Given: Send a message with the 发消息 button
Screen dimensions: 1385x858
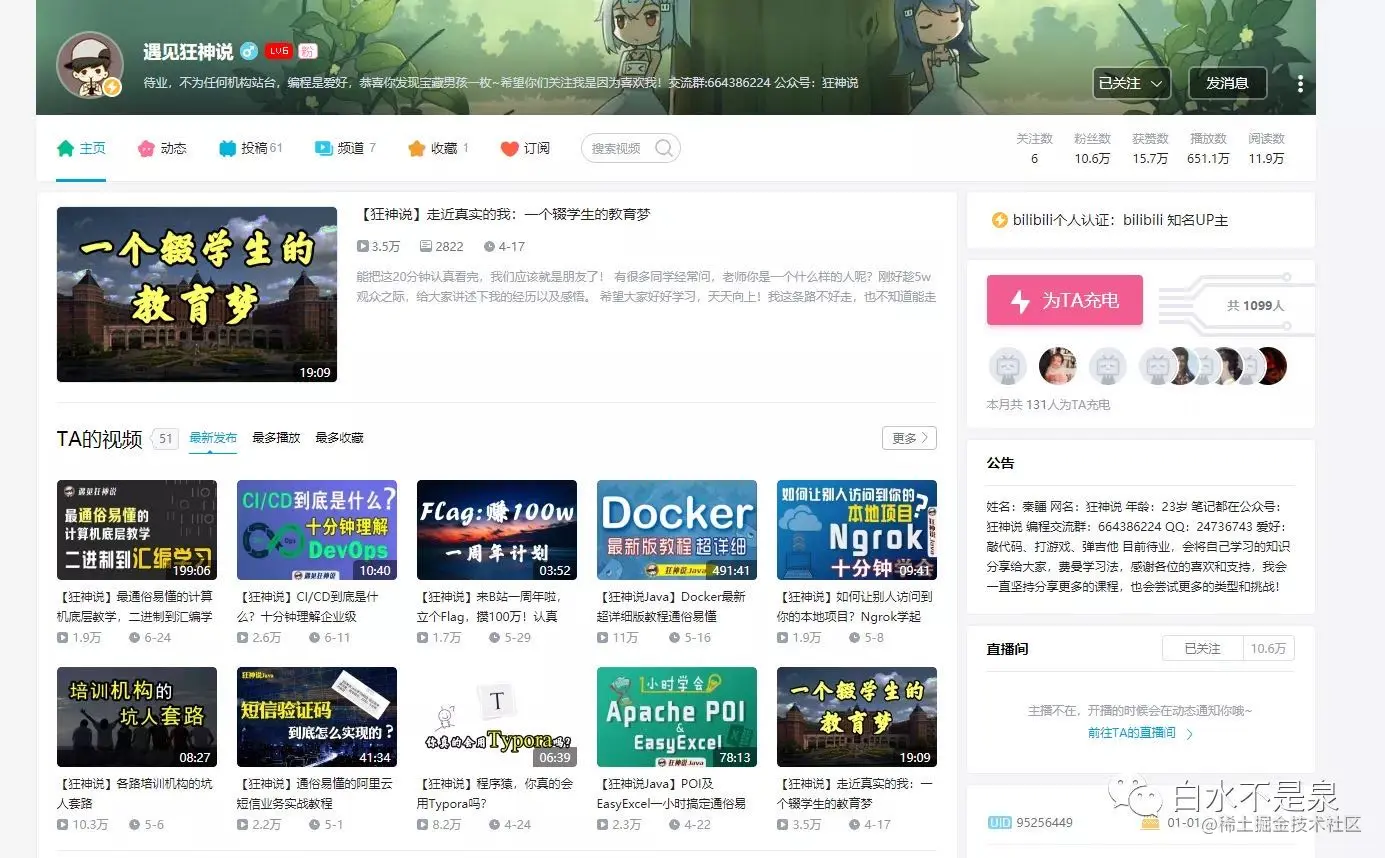Looking at the screenshot, I should pos(1227,83).
